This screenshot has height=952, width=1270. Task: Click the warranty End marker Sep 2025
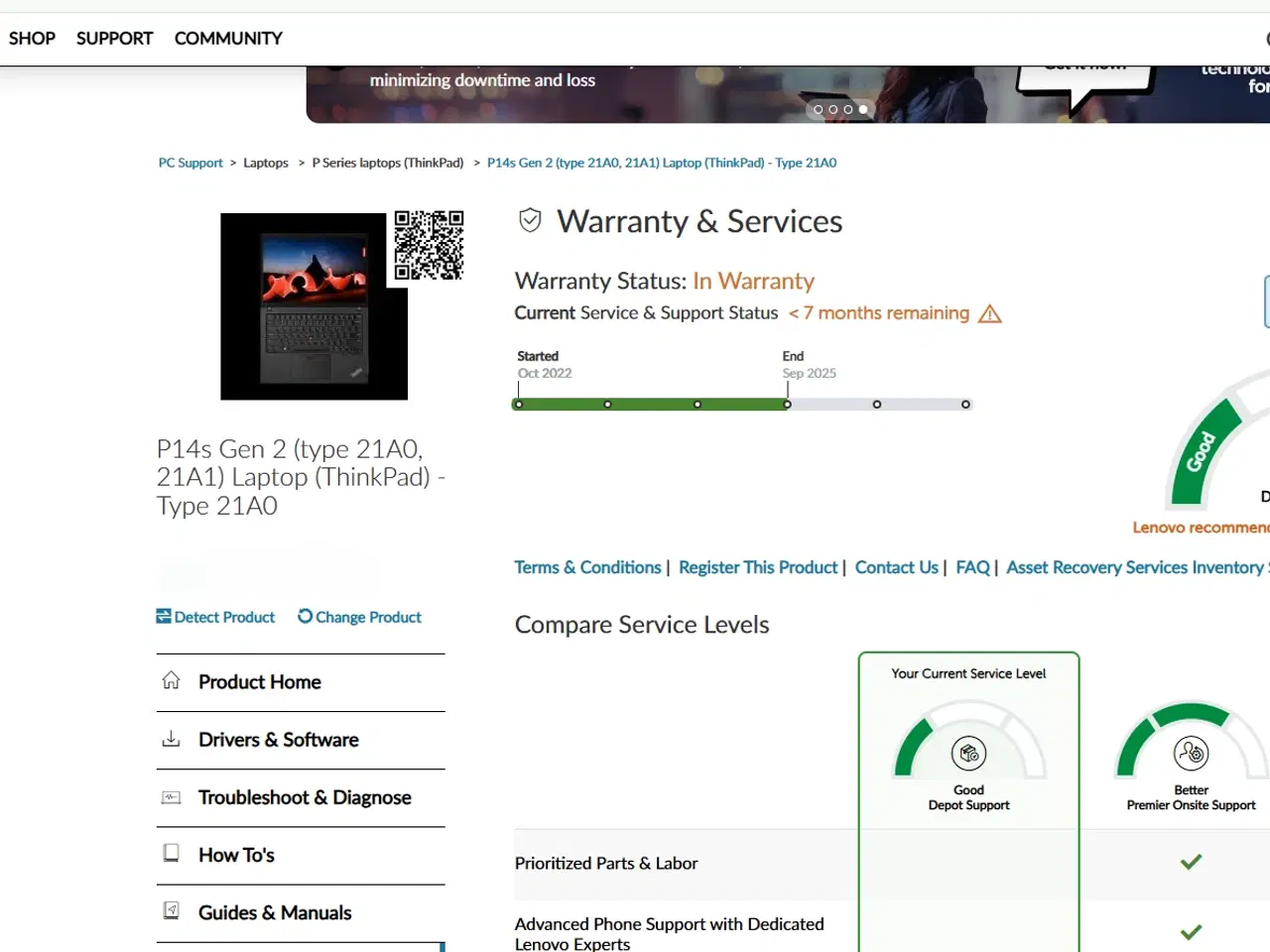click(x=787, y=405)
